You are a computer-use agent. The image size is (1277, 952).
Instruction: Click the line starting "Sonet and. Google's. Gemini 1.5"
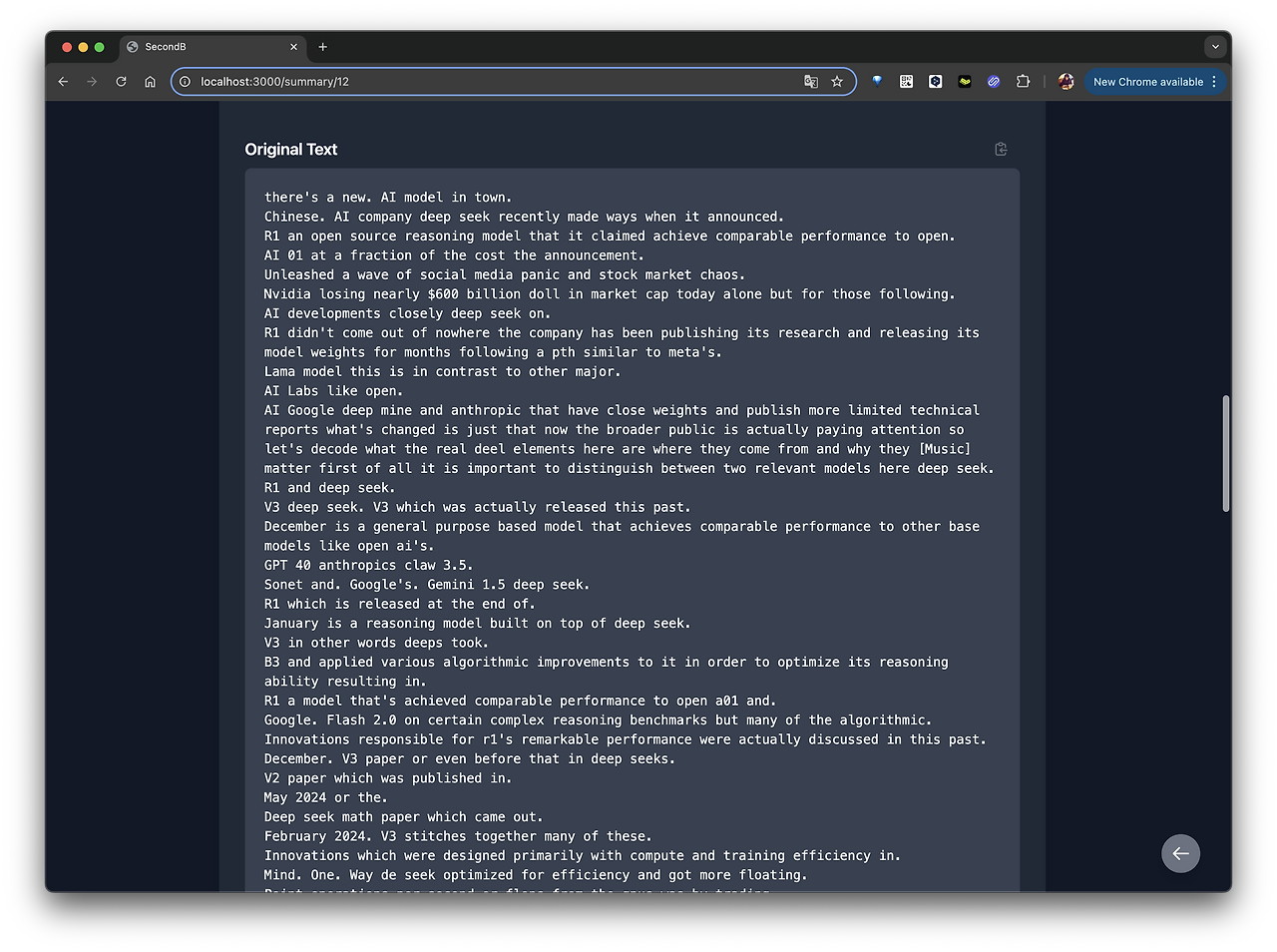(x=427, y=585)
